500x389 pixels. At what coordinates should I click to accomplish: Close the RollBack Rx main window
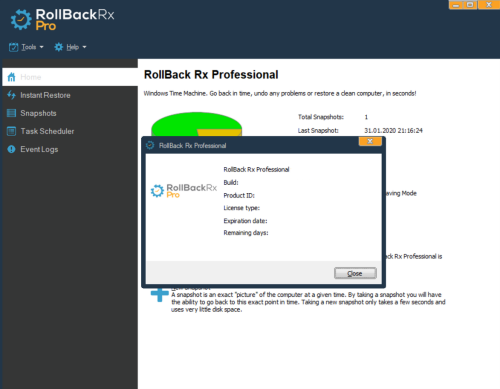click(x=489, y=5)
